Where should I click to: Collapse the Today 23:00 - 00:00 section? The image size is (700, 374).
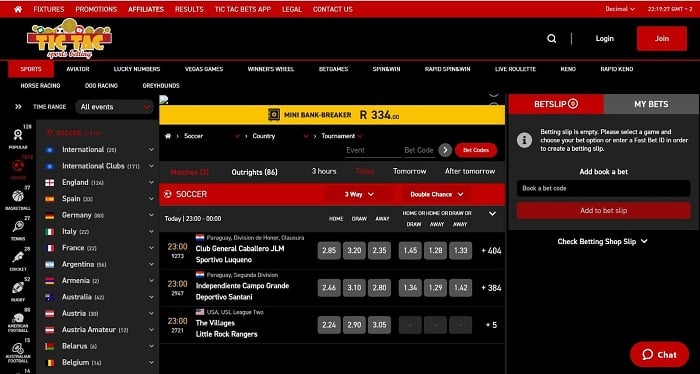click(492, 214)
